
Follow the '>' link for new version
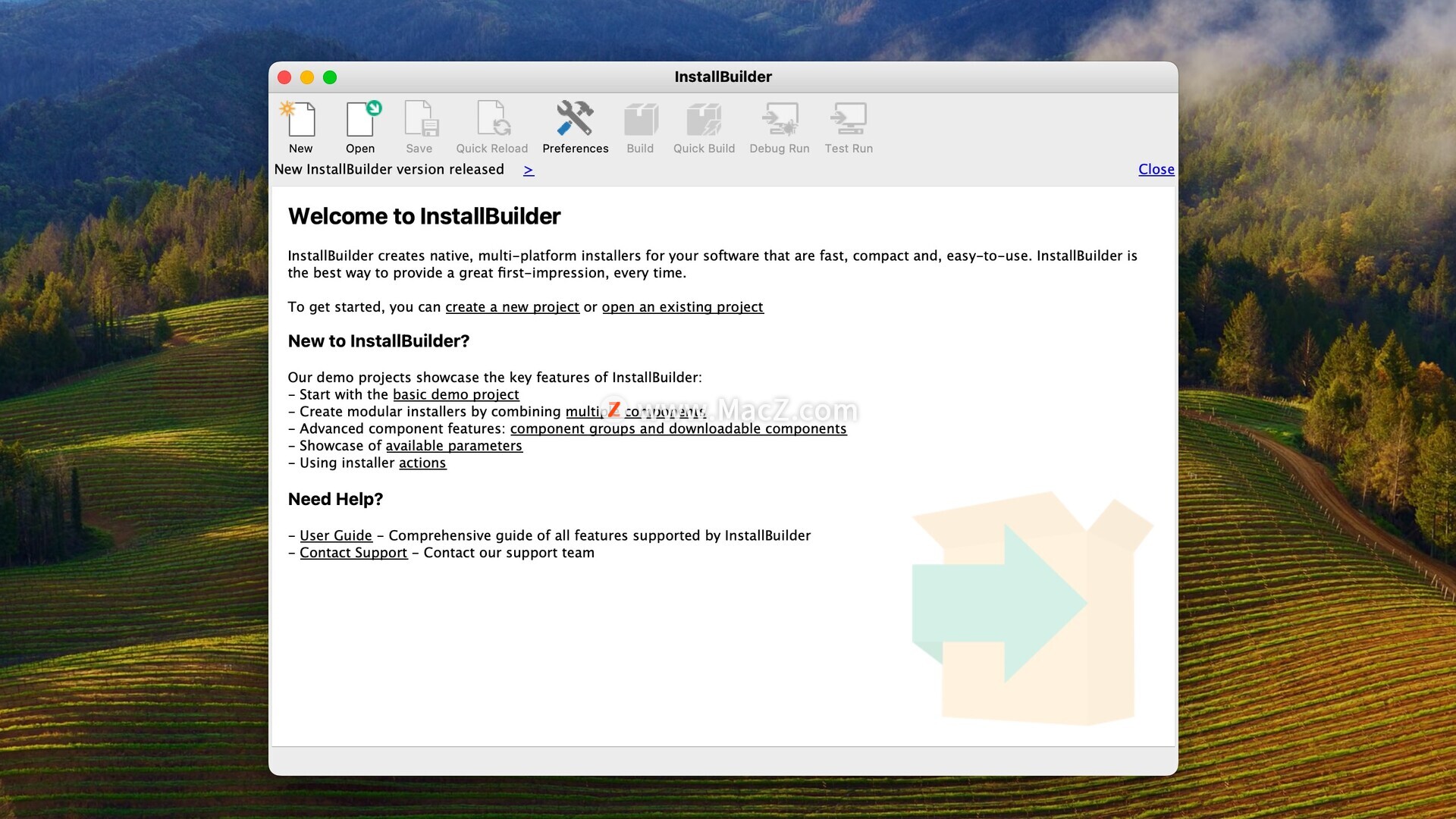tap(529, 170)
